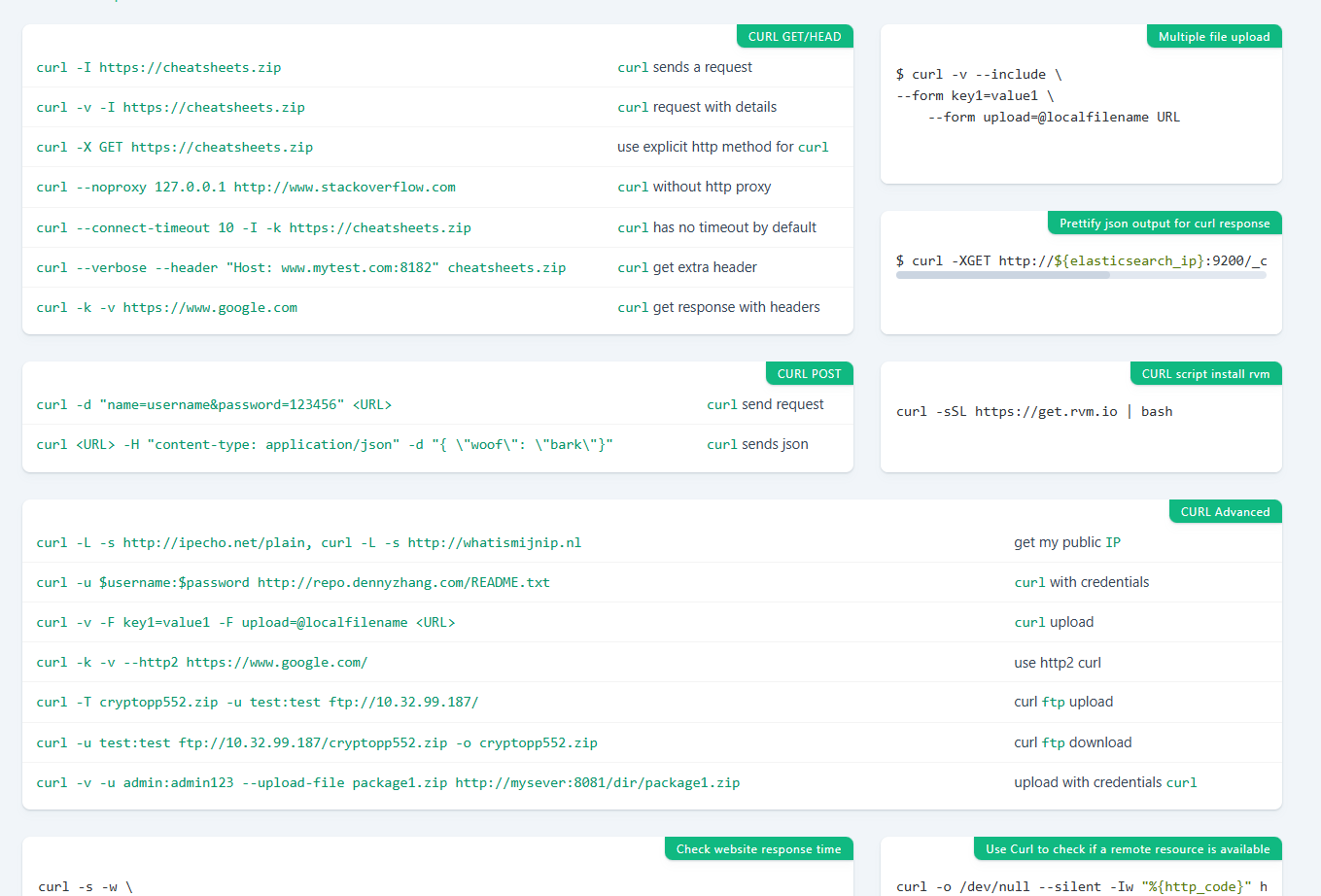The height and width of the screenshot is (896, 1321).
Task: Select the Prettify json output section tag
Action: [x=1164, y=224]
